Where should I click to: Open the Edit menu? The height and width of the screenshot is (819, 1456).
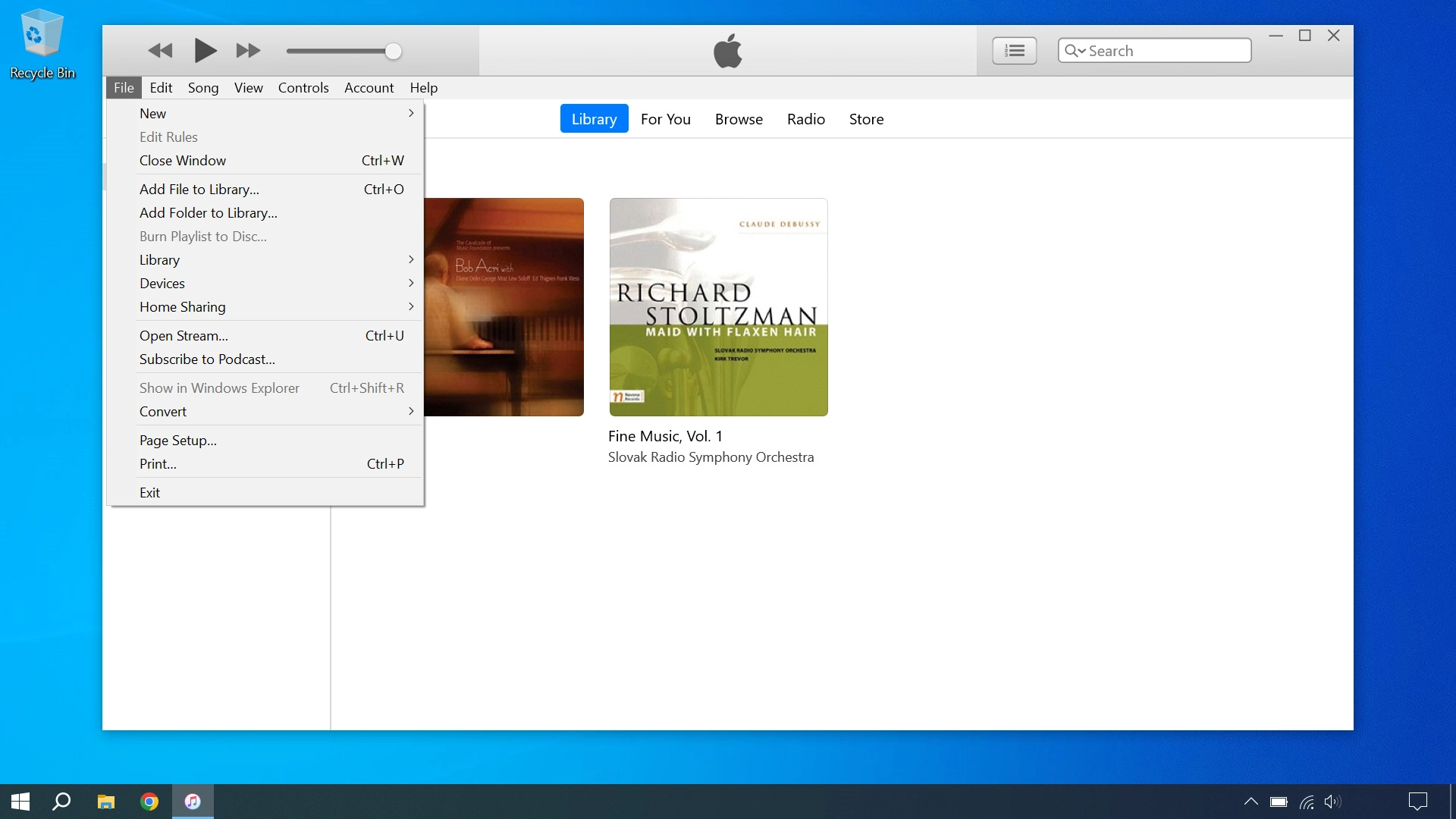(x=161, y=87)
